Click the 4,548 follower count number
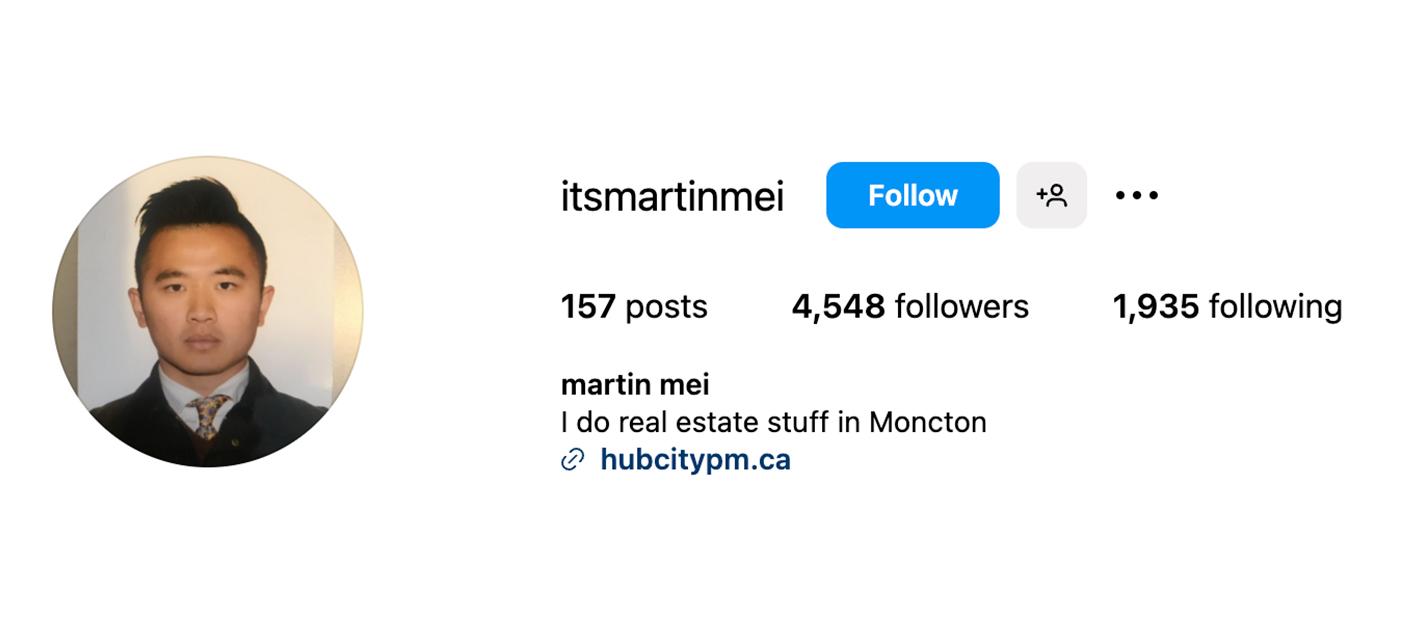This screenshot has height=634, width=1402. pos(838,306)
